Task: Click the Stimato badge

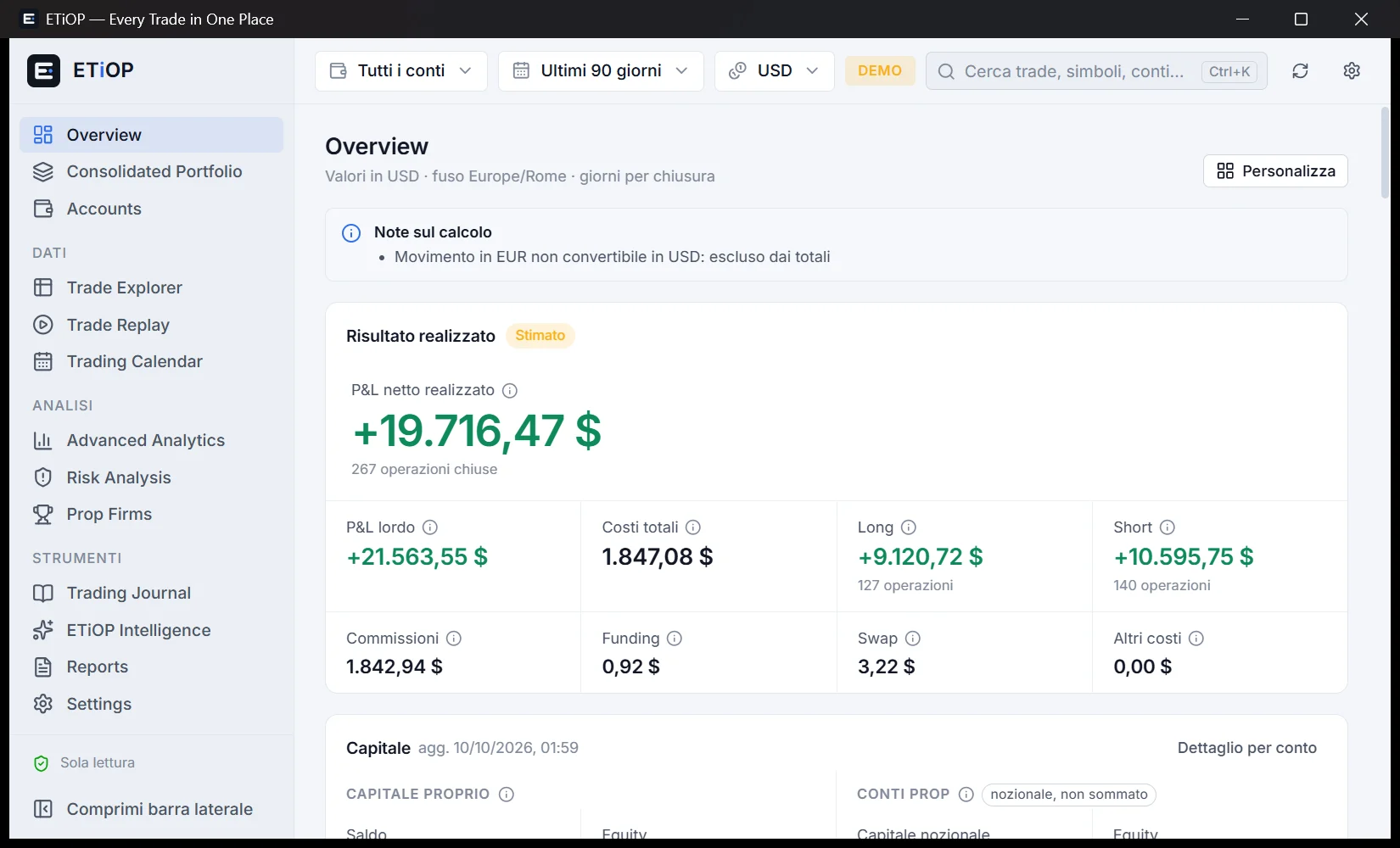Action: tap(540, 336)
